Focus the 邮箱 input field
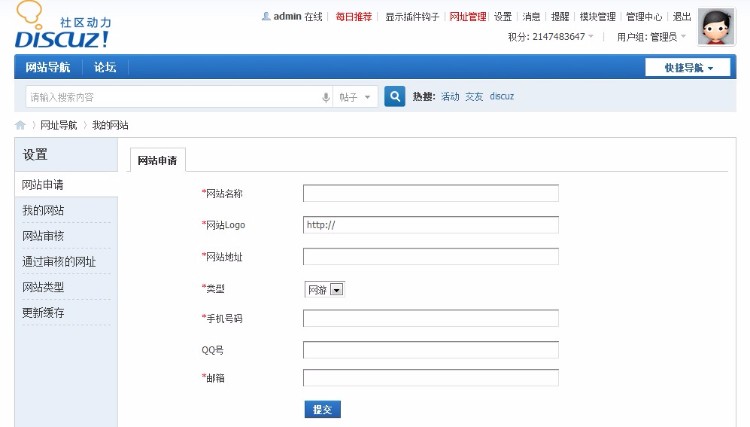This screenshot has height=427, width=750. (x=430, y=378)
